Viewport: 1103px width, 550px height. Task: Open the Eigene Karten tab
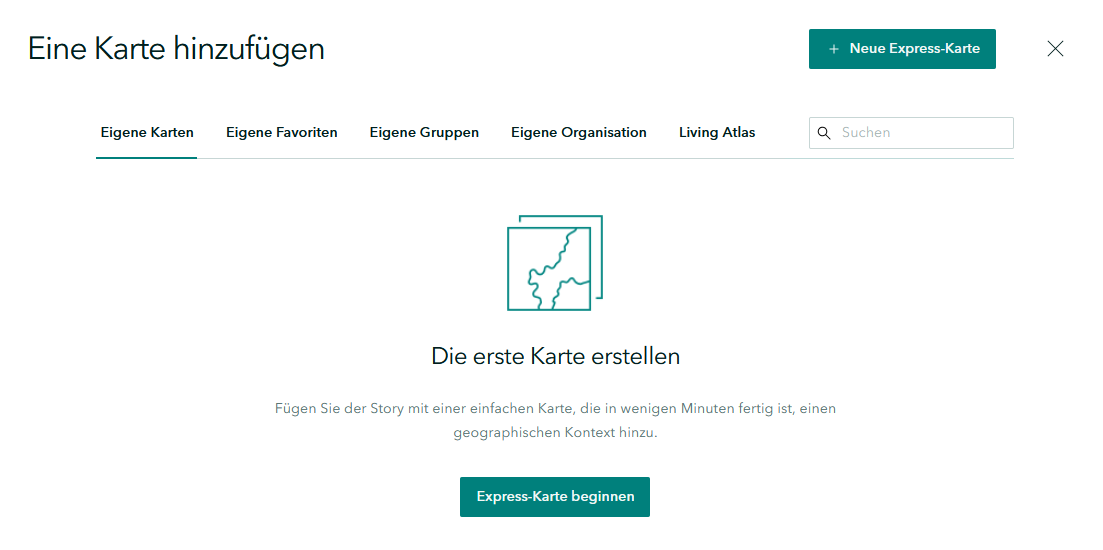point(147,132)
